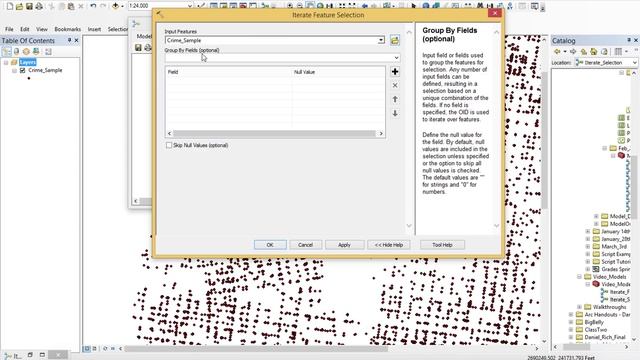Click the Options icon in Table Of Contents toolbar
Viewport: 640px width, 360px height.
click(48, 51)
